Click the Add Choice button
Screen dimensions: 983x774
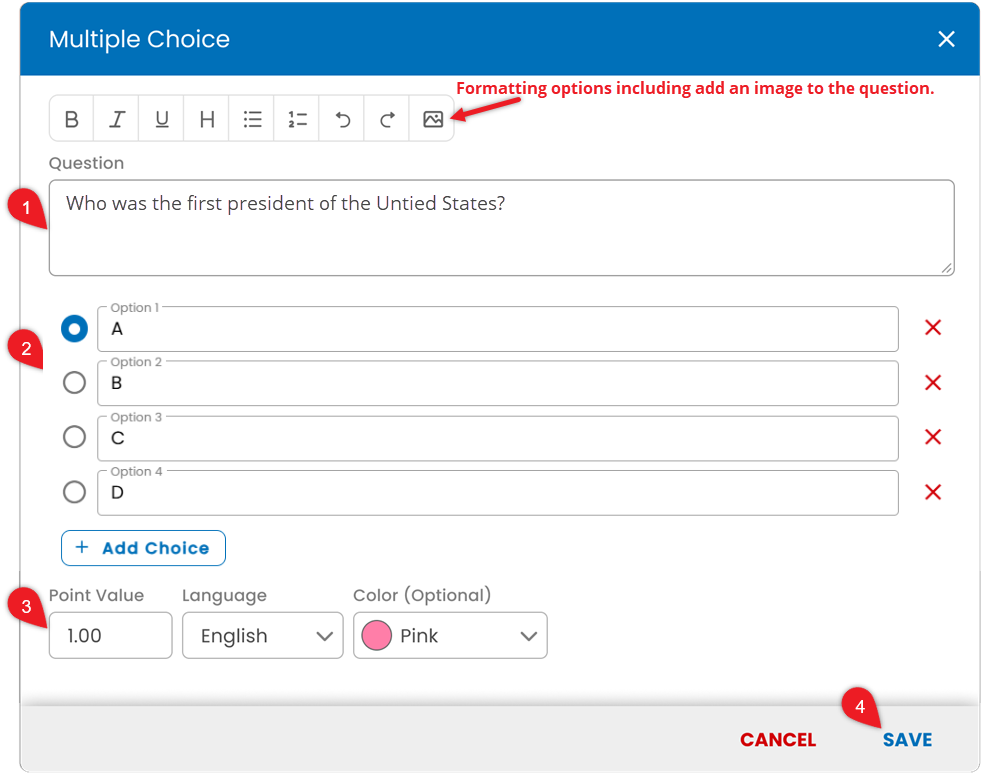144,548
